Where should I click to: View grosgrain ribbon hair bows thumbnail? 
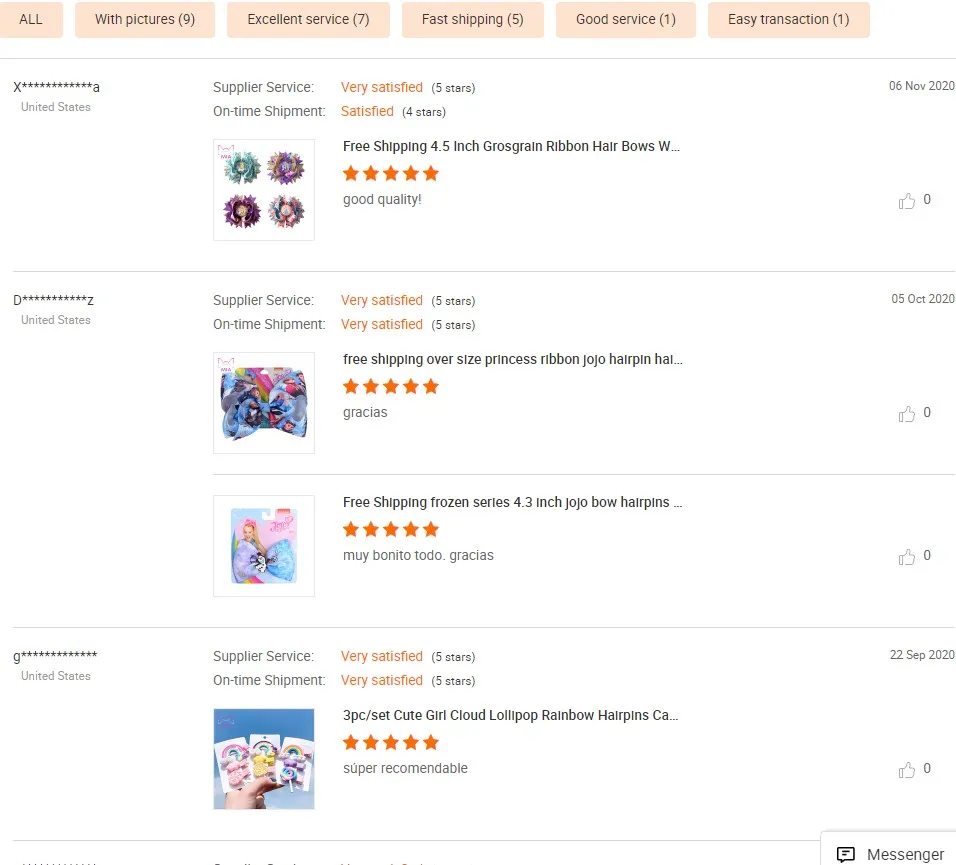pos(264,190)
